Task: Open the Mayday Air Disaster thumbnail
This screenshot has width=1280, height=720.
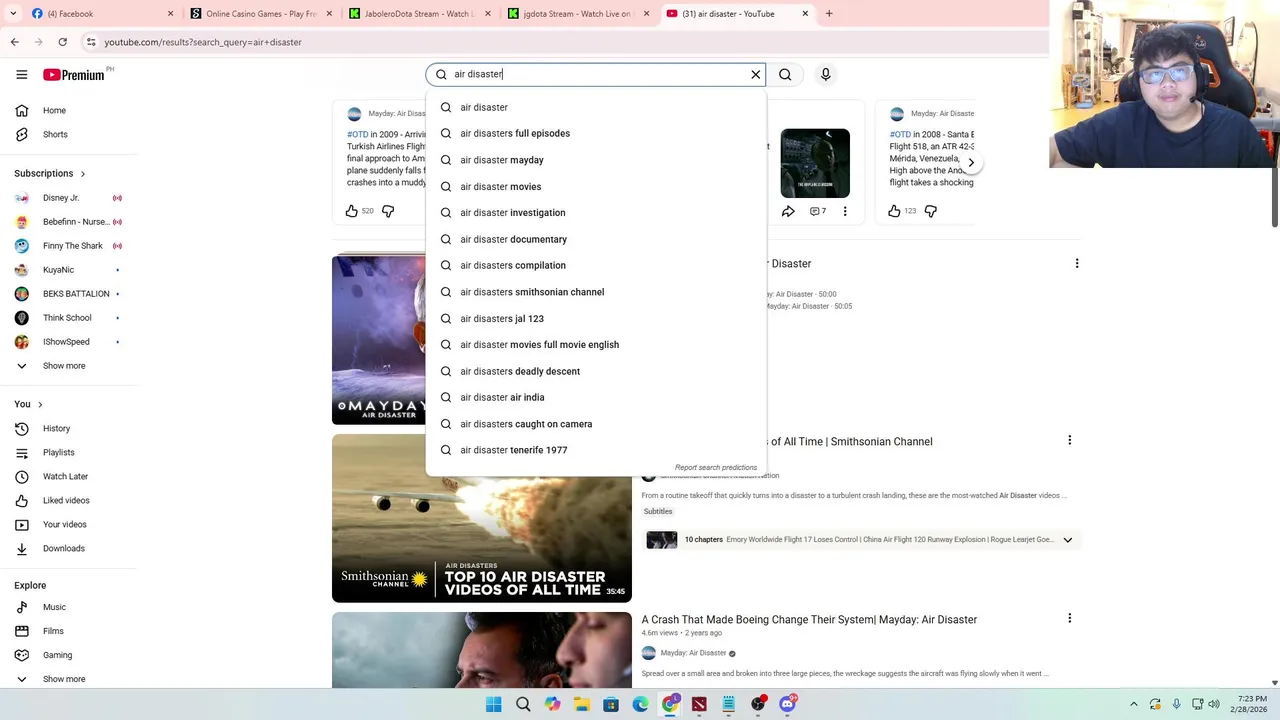Action: 379,340
